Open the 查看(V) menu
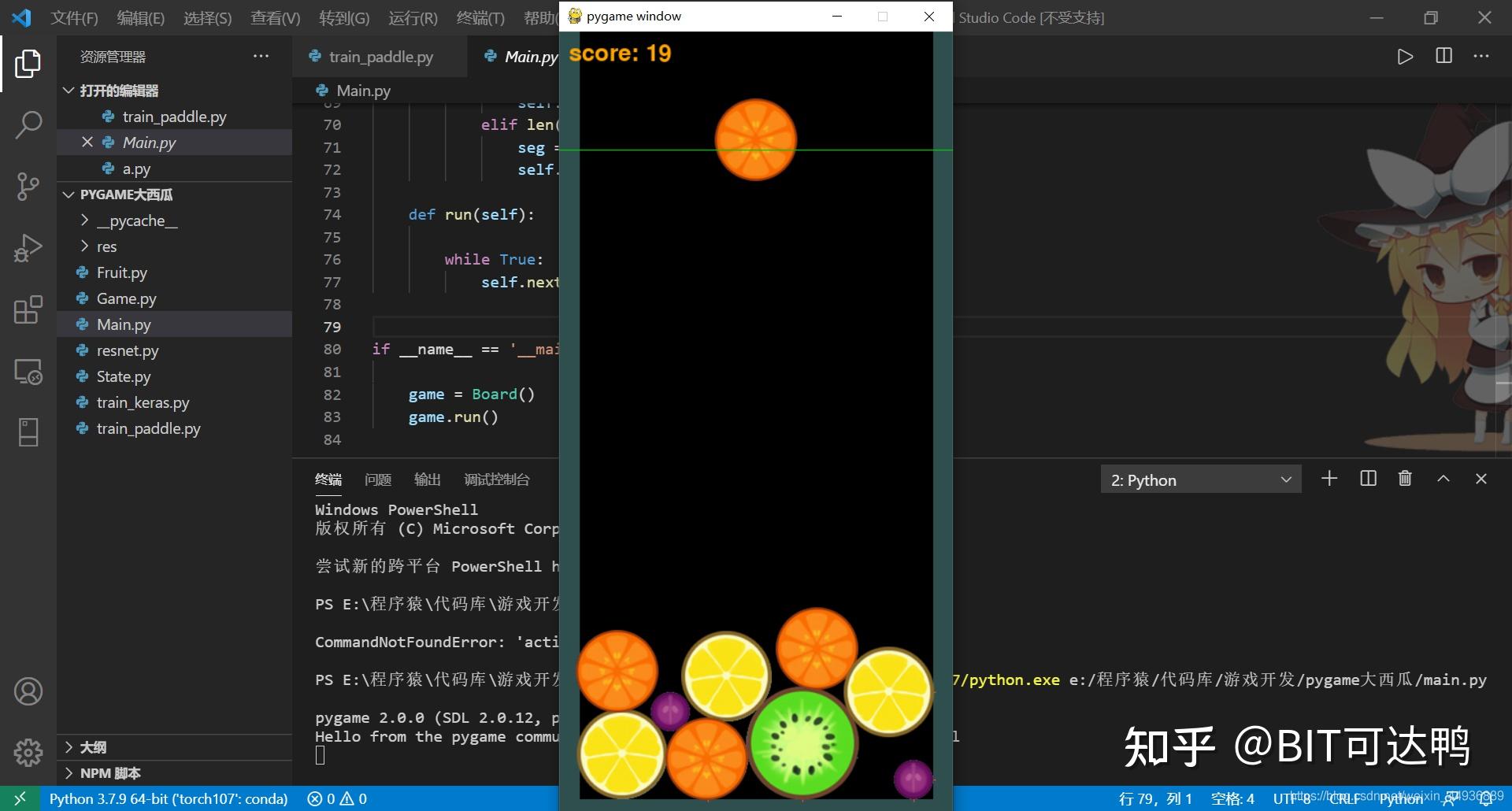The height and width of the screenshot is (811, 1512). [276, 17]
